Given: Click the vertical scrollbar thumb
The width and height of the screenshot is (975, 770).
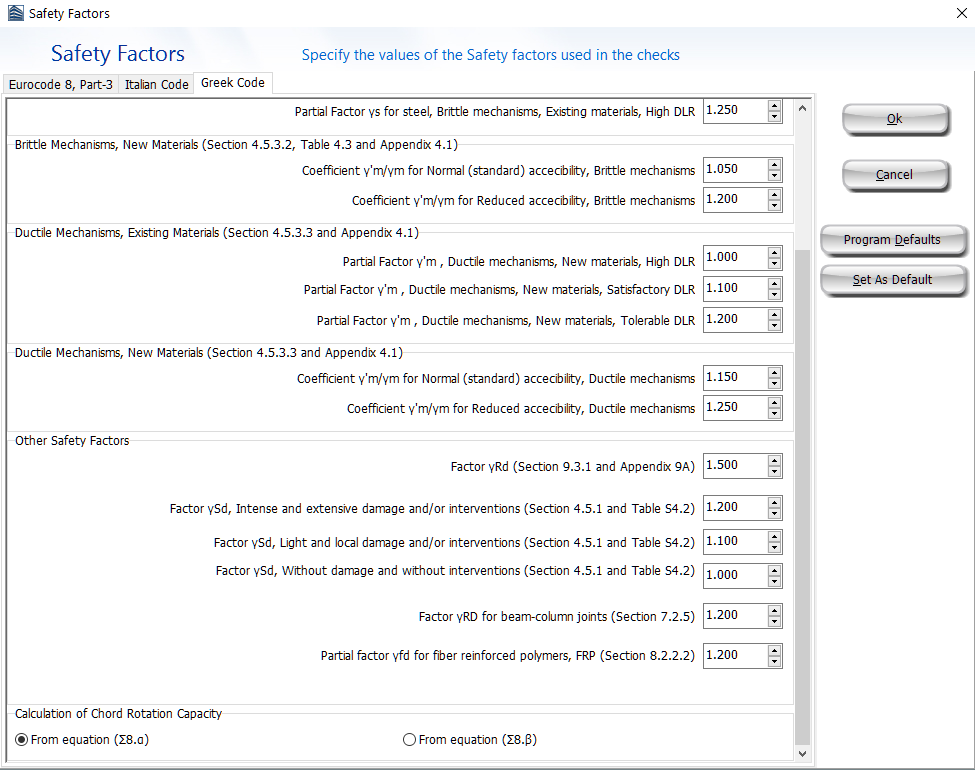Looking at the screenshot, I should coord(802,500).
